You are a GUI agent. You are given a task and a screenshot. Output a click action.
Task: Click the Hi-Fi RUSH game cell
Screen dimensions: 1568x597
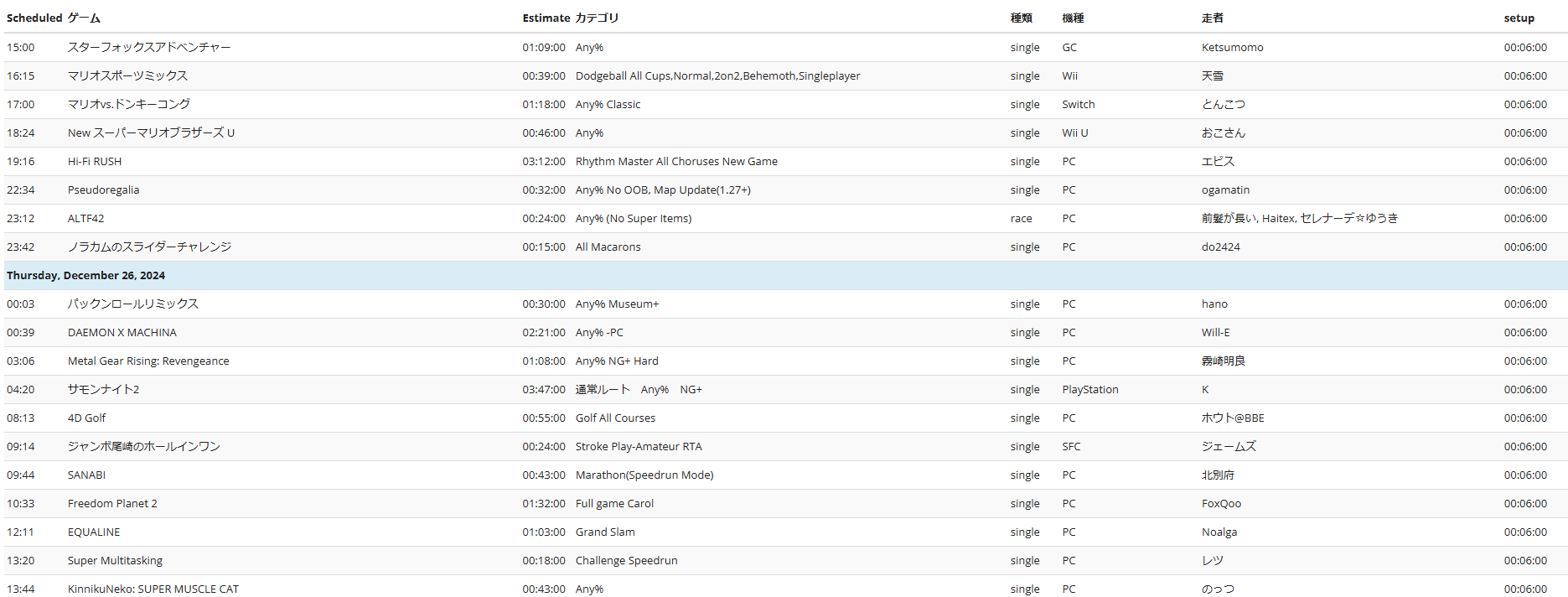coord(95,162)
